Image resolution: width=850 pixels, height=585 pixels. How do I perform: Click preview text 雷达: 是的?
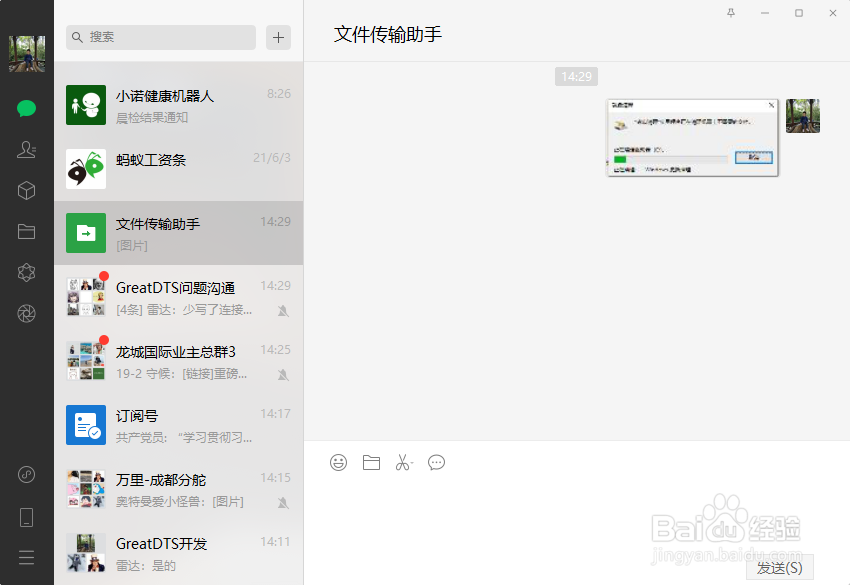(x=146, y=565)
